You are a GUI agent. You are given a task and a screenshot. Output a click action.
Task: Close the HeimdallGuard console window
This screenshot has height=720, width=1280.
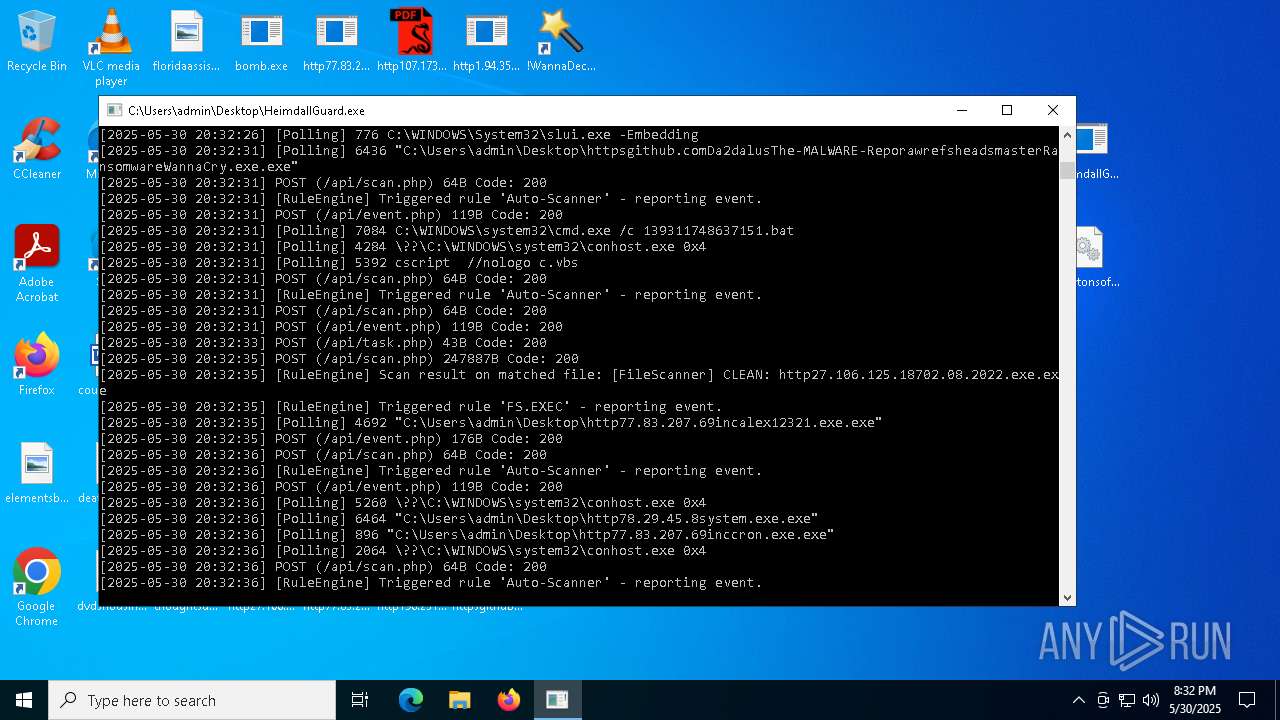pyautogui.click(x=1052, y=110)
